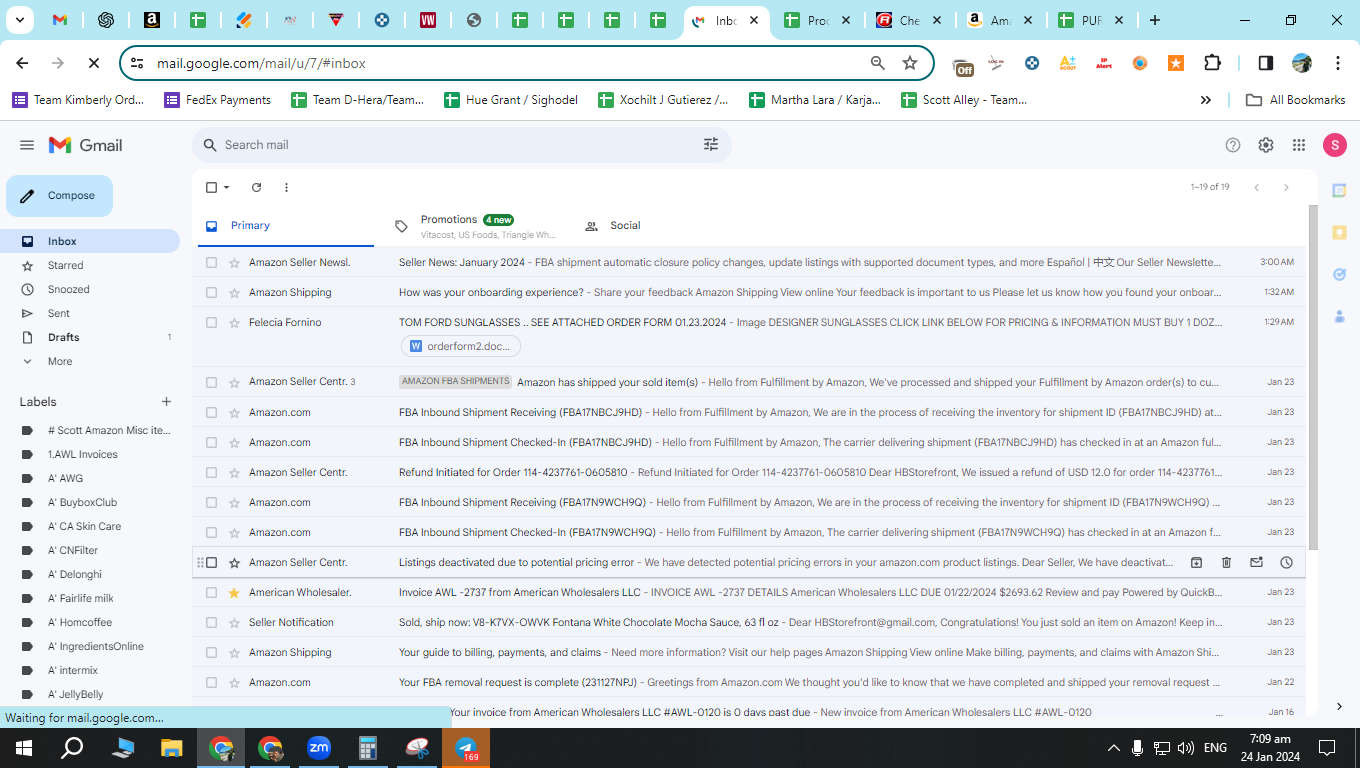Screen dimensions: 1360x768
Task: Open the All Bookmarks folder
Action: pos(1296,100)
